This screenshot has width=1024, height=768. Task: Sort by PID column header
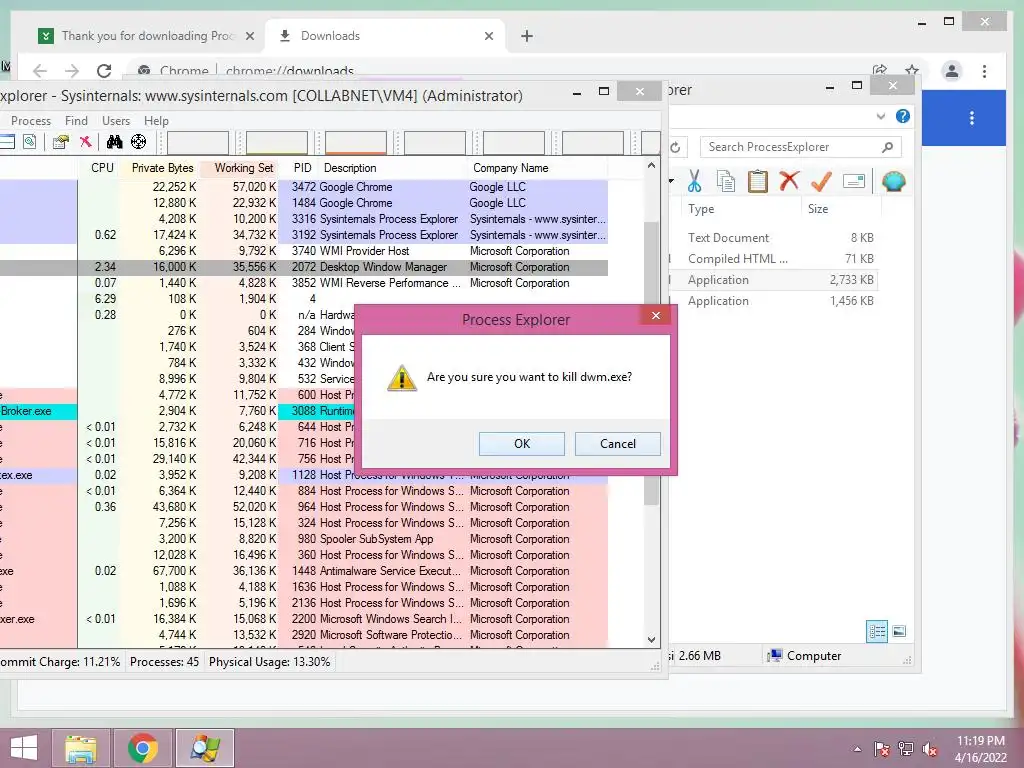point(302,168)
